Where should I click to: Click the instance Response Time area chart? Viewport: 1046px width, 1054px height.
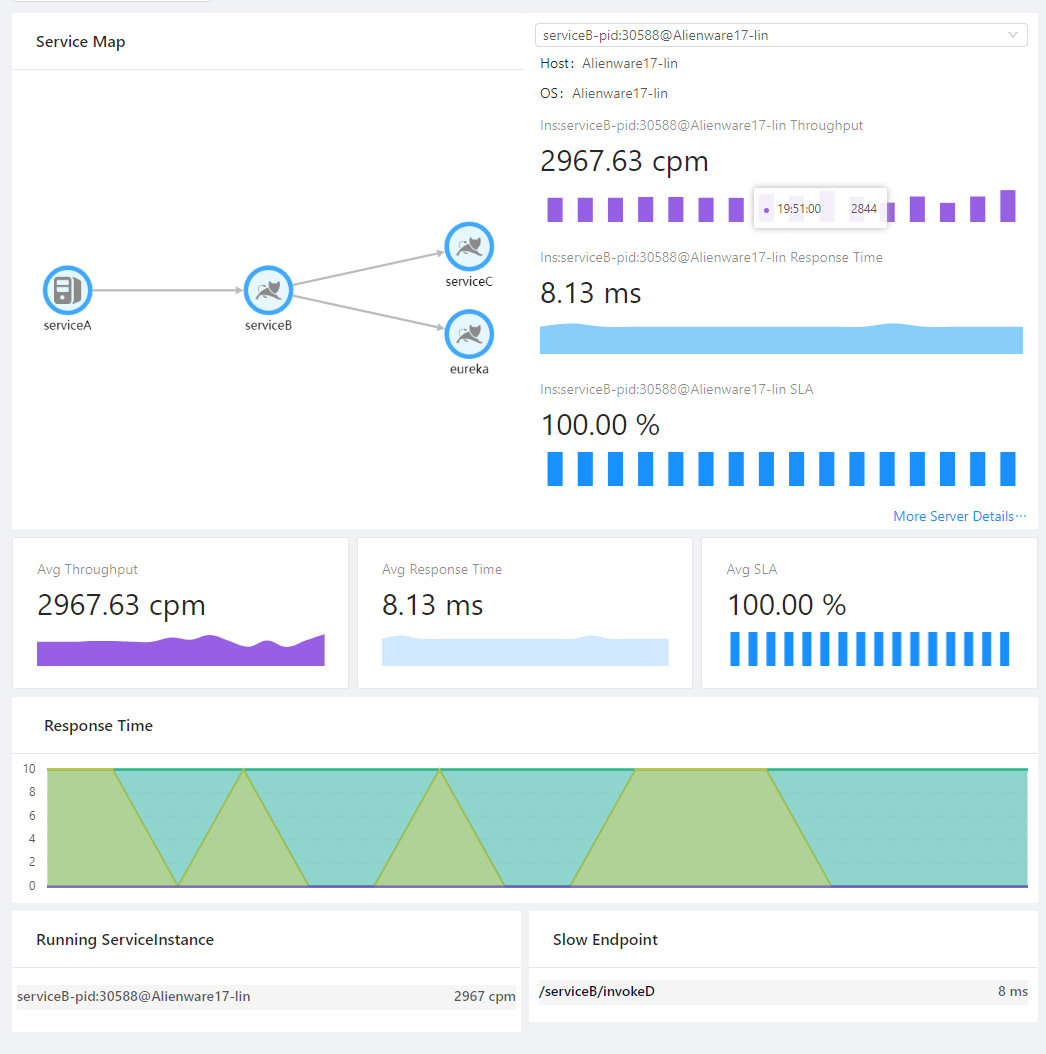tap(781, 340)
